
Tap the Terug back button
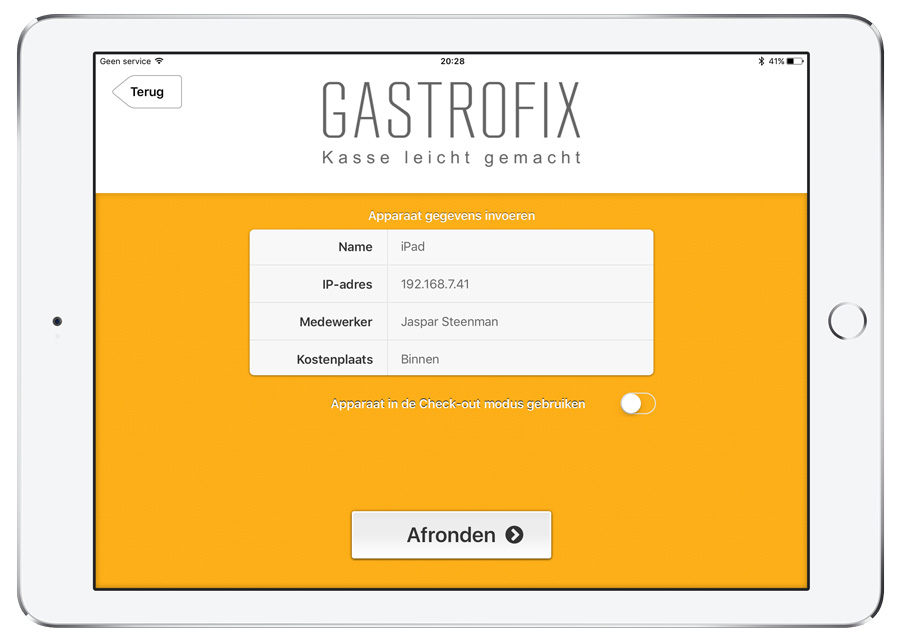pos(147,92)
